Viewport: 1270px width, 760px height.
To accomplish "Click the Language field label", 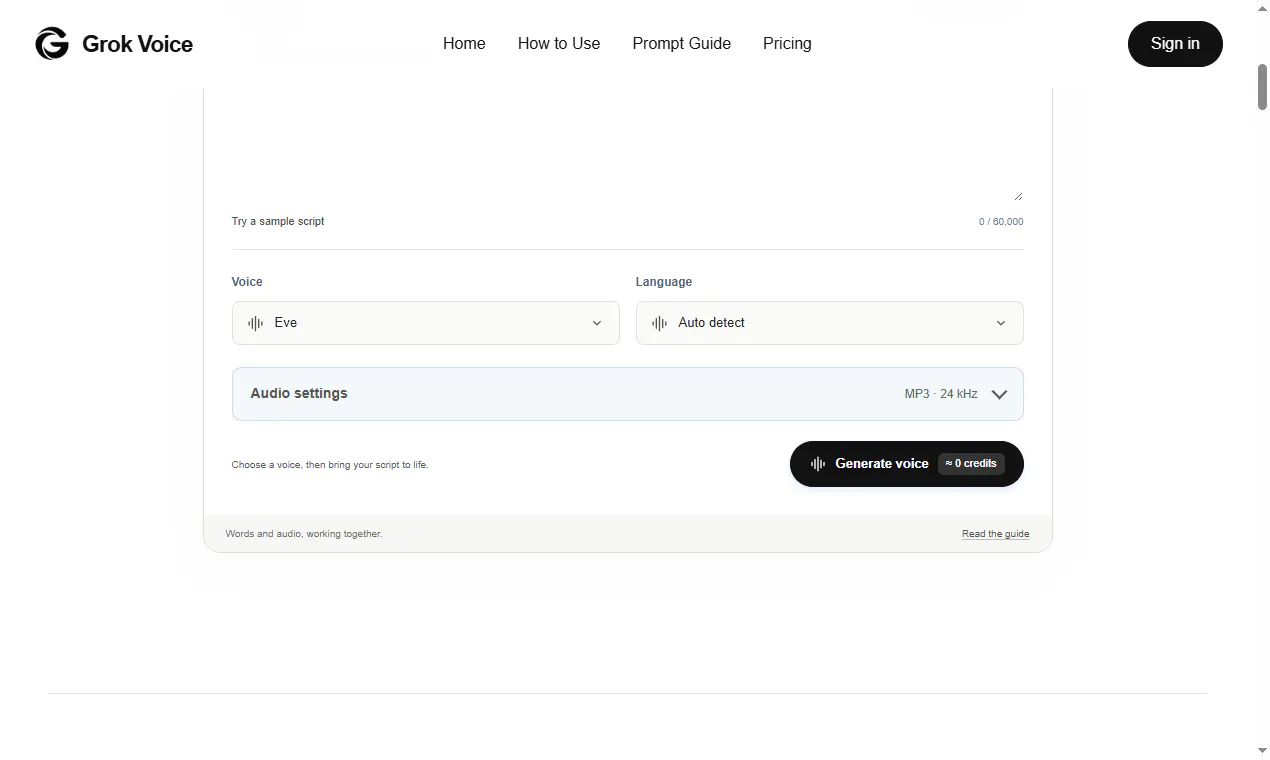I will 664,282.
